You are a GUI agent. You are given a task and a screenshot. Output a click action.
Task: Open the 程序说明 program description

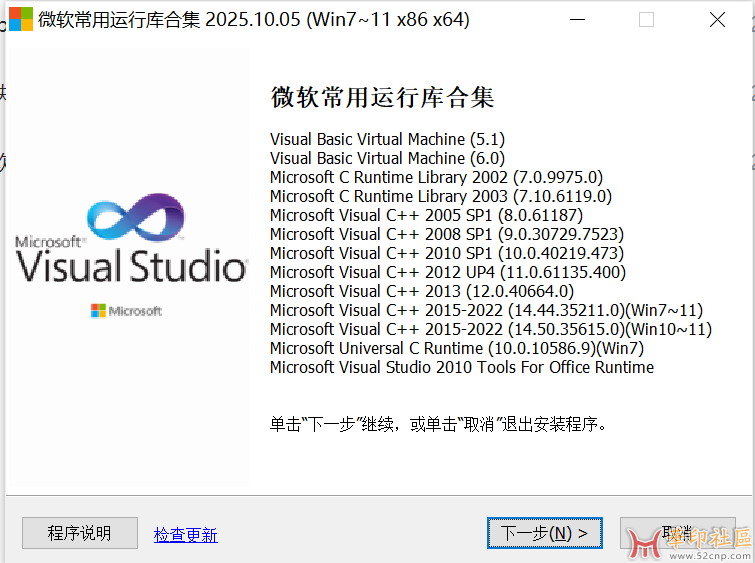(x=80, y=533)
